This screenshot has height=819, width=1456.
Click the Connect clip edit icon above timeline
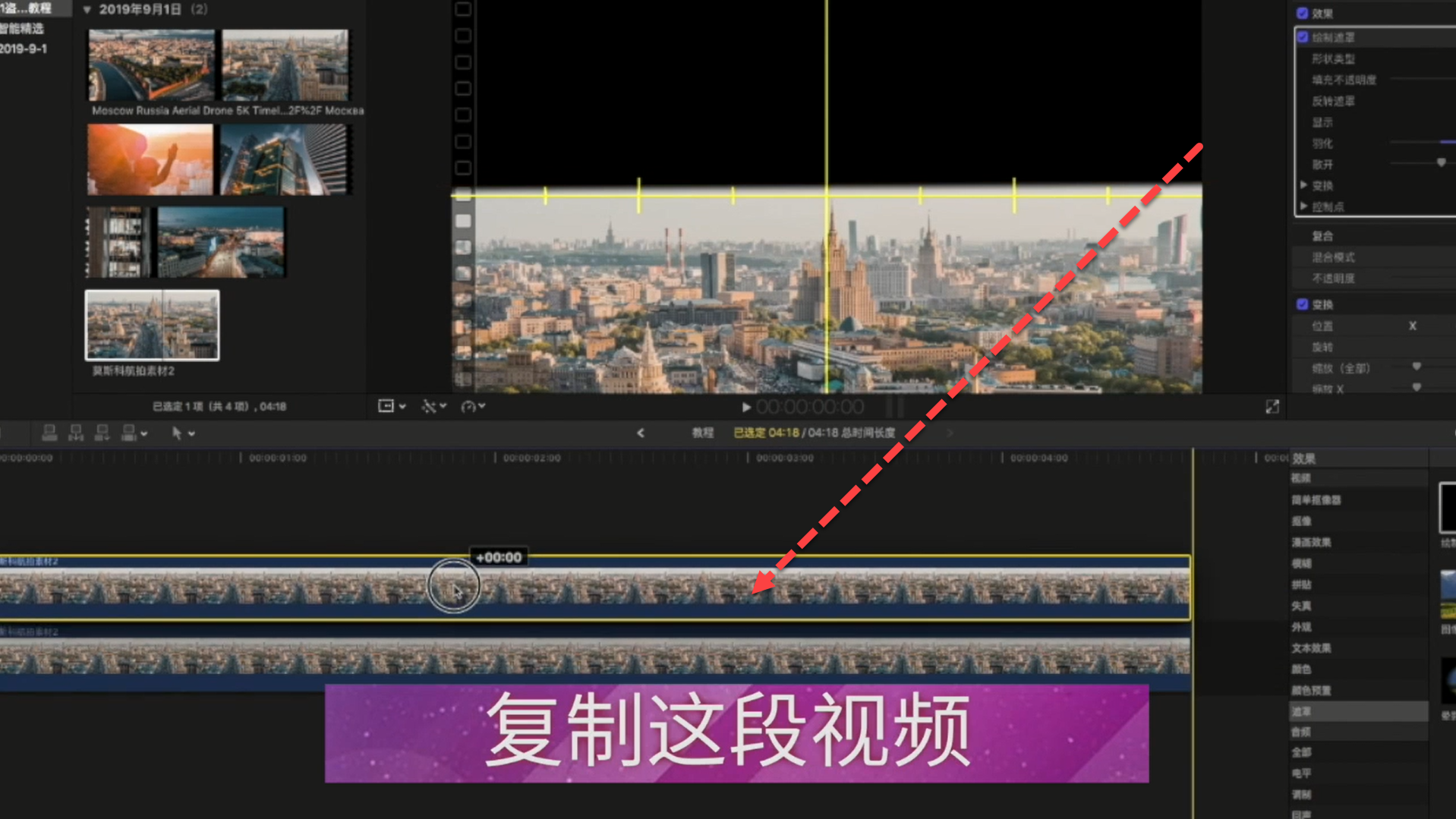tap(49, 433)
